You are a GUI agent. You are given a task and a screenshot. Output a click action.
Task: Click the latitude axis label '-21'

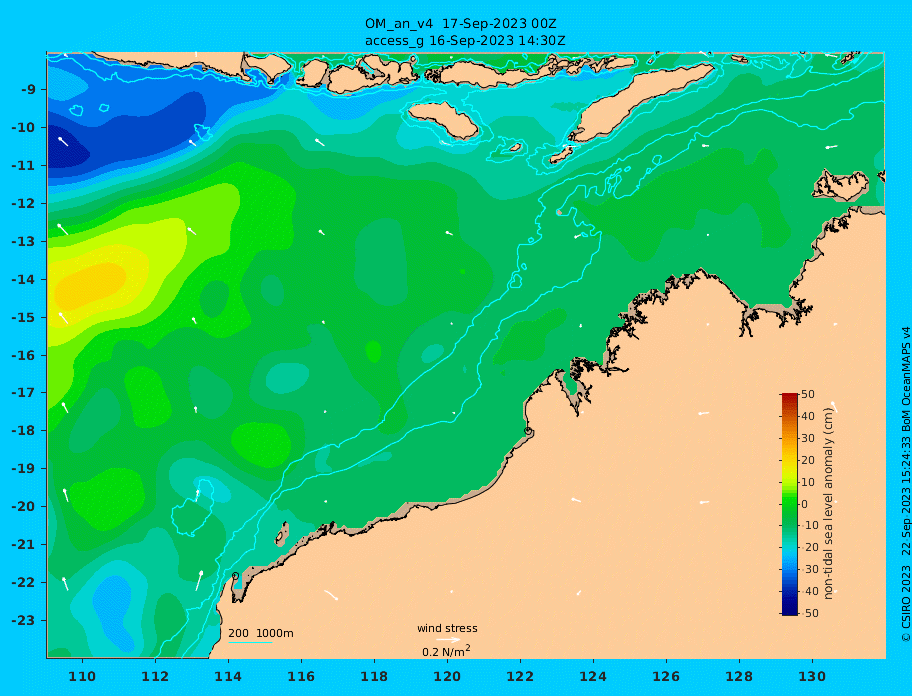[x=24, y=545]
